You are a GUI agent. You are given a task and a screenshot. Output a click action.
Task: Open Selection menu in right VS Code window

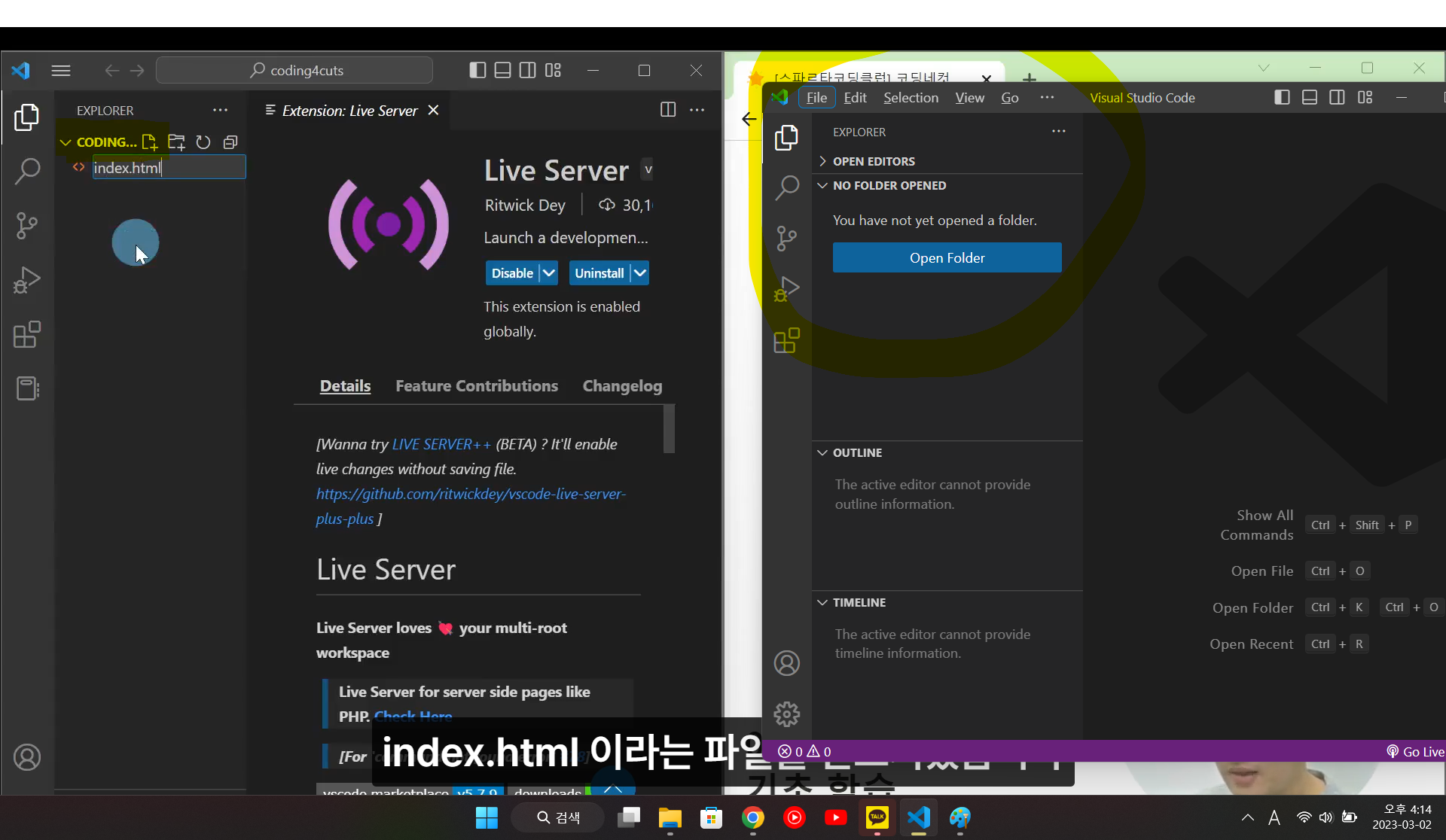click(x=911, y=98)
